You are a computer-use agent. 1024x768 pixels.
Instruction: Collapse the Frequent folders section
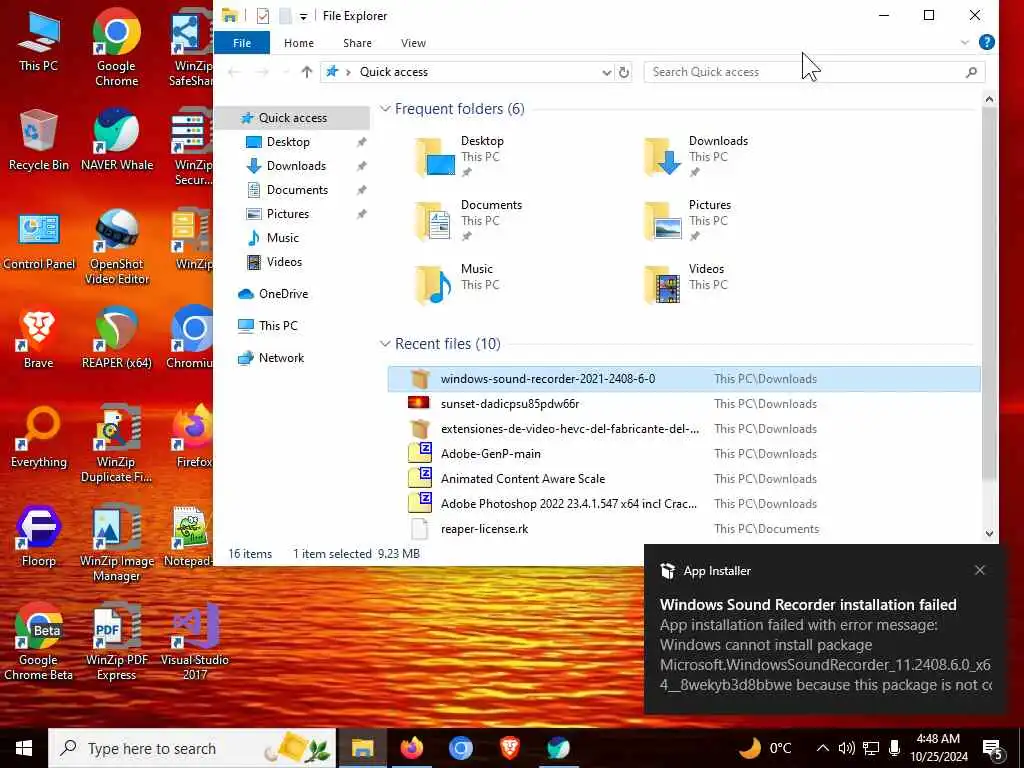[385, 108]
